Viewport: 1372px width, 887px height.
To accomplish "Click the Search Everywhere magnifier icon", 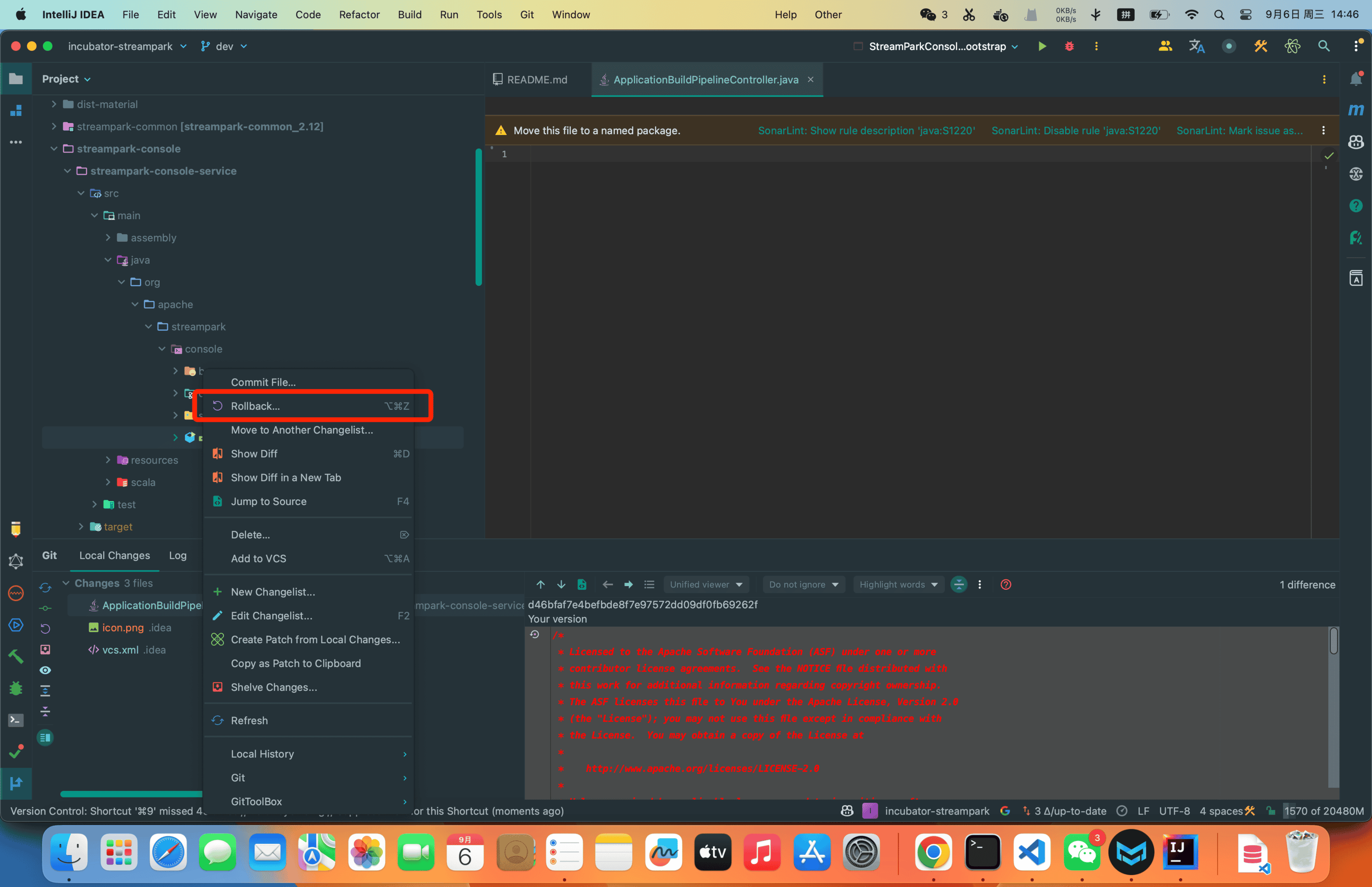I will (x=1323, y=46).
